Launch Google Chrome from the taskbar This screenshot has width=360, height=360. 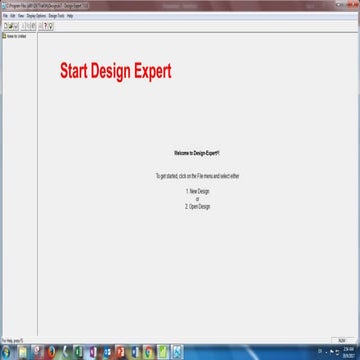click(149, 352)
